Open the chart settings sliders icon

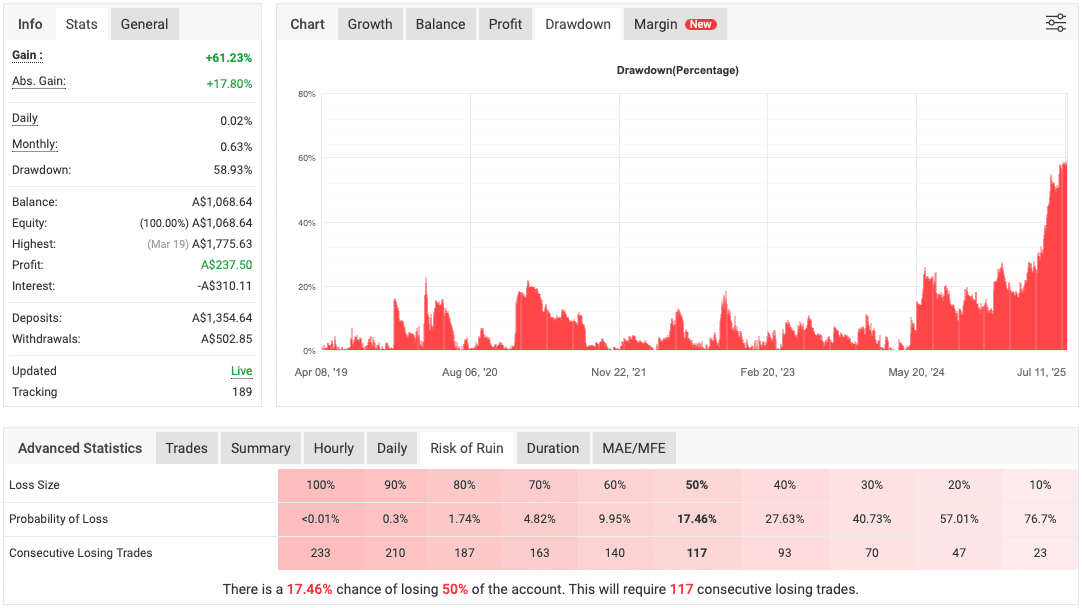(x=1056, y=22)
